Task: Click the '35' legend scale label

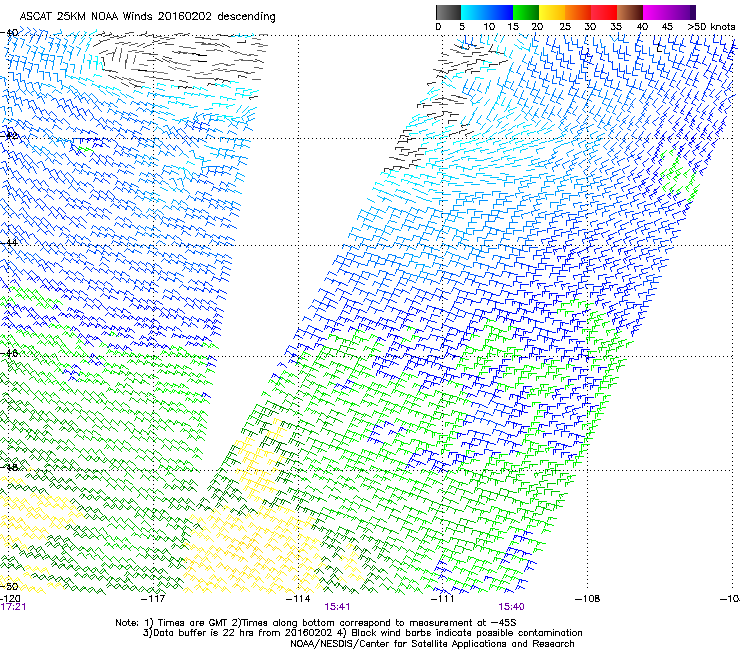Action: (x=616, y=27)
